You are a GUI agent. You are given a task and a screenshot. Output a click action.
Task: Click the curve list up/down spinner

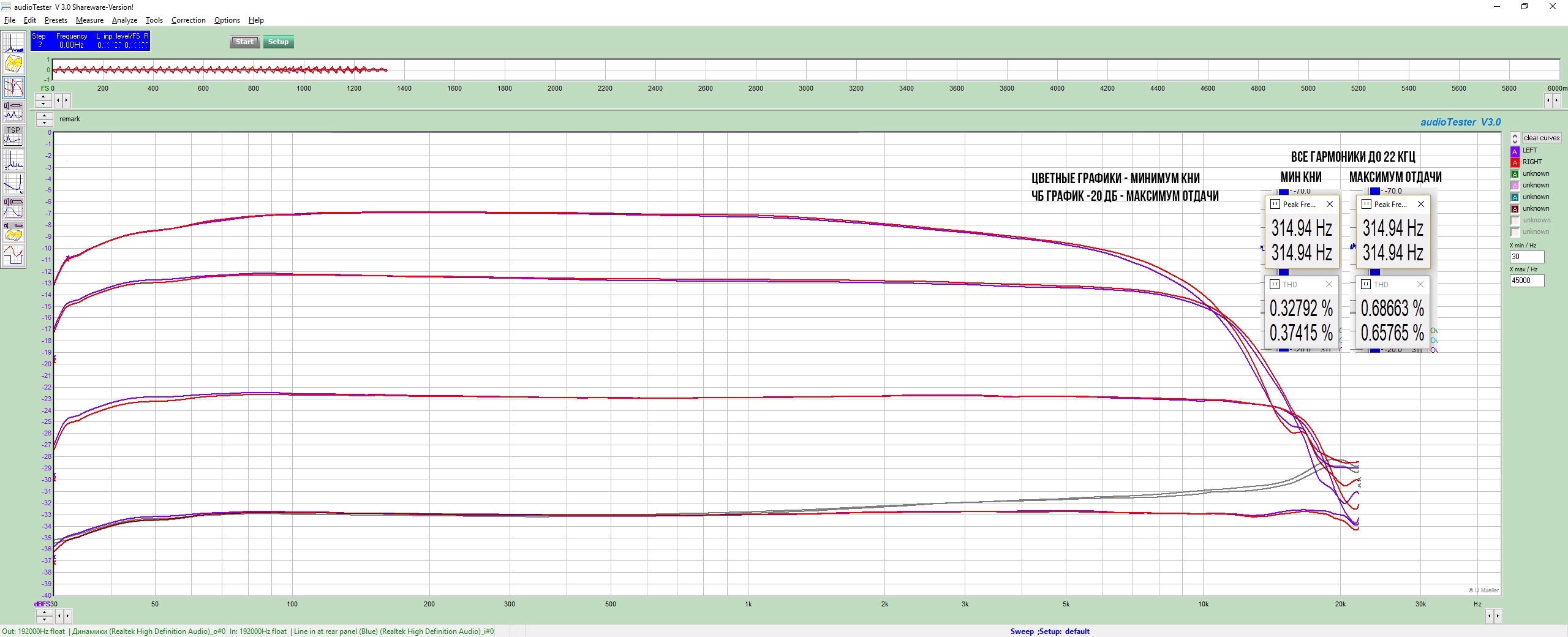[x=1515, y=138]
